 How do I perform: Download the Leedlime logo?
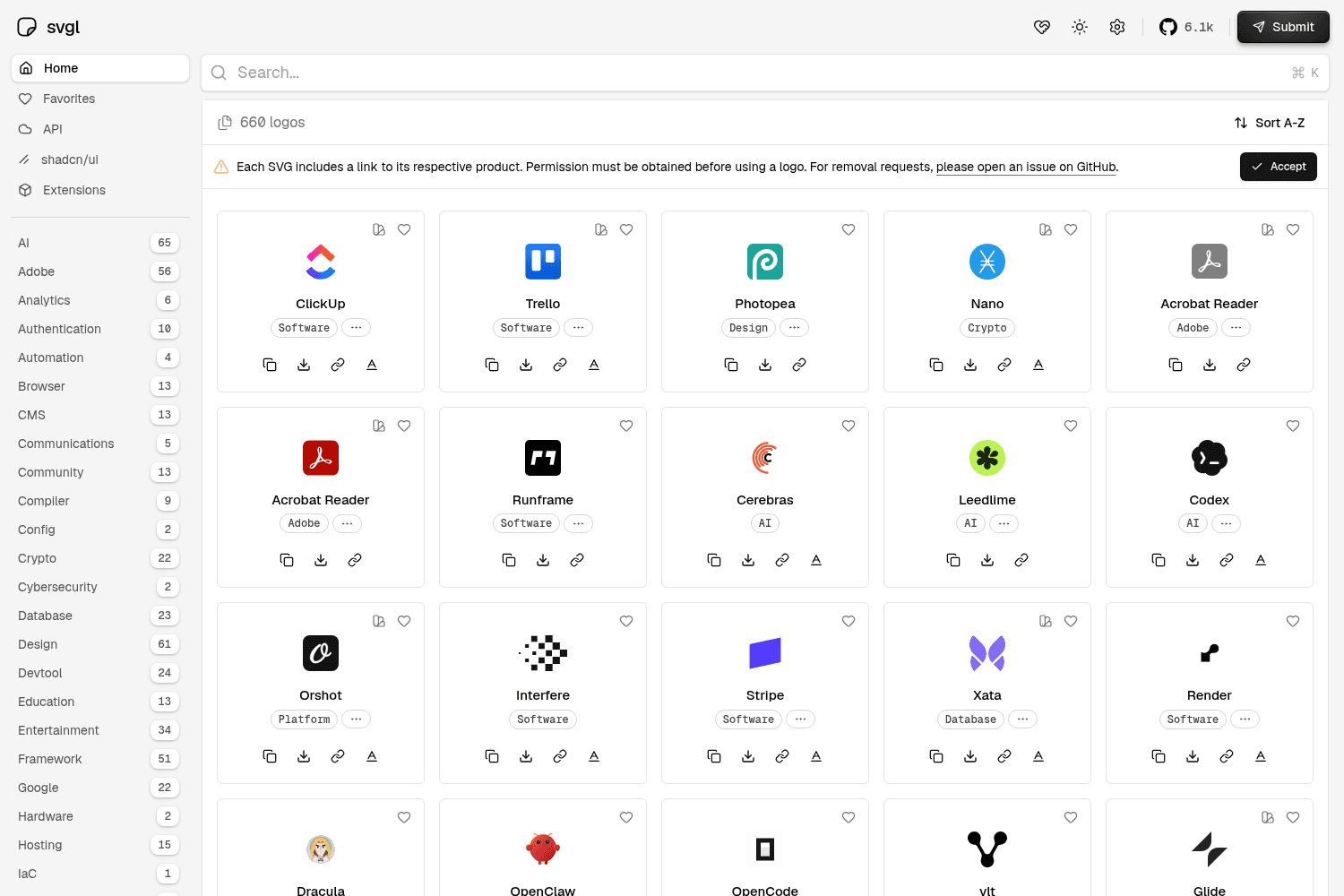(987, 560)
